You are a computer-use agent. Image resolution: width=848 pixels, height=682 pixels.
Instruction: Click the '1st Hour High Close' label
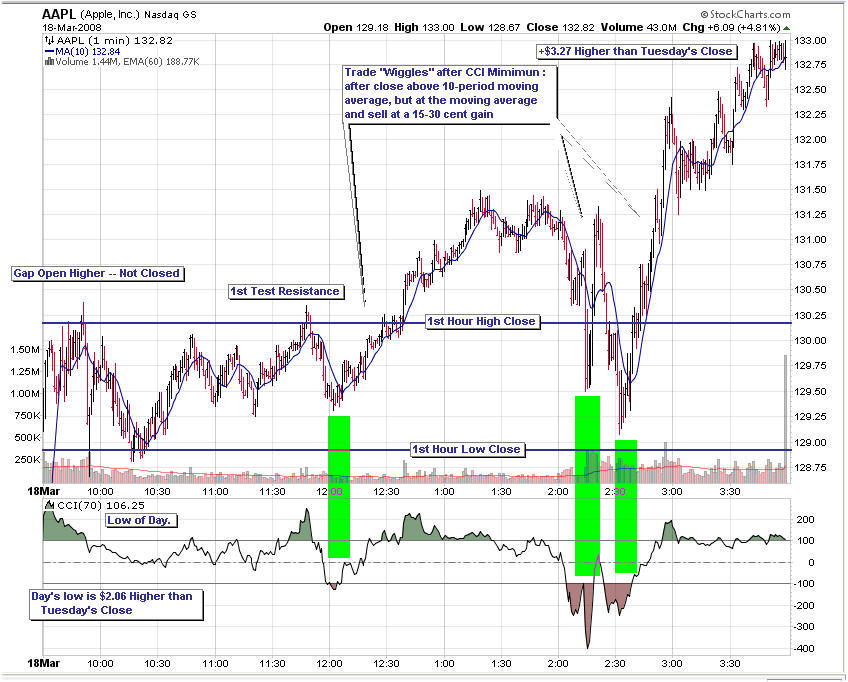[x=481, y=322]
